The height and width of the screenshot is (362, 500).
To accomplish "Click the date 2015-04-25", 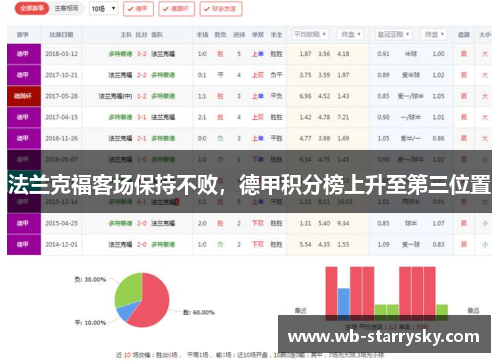I will (x=61, y=223).
